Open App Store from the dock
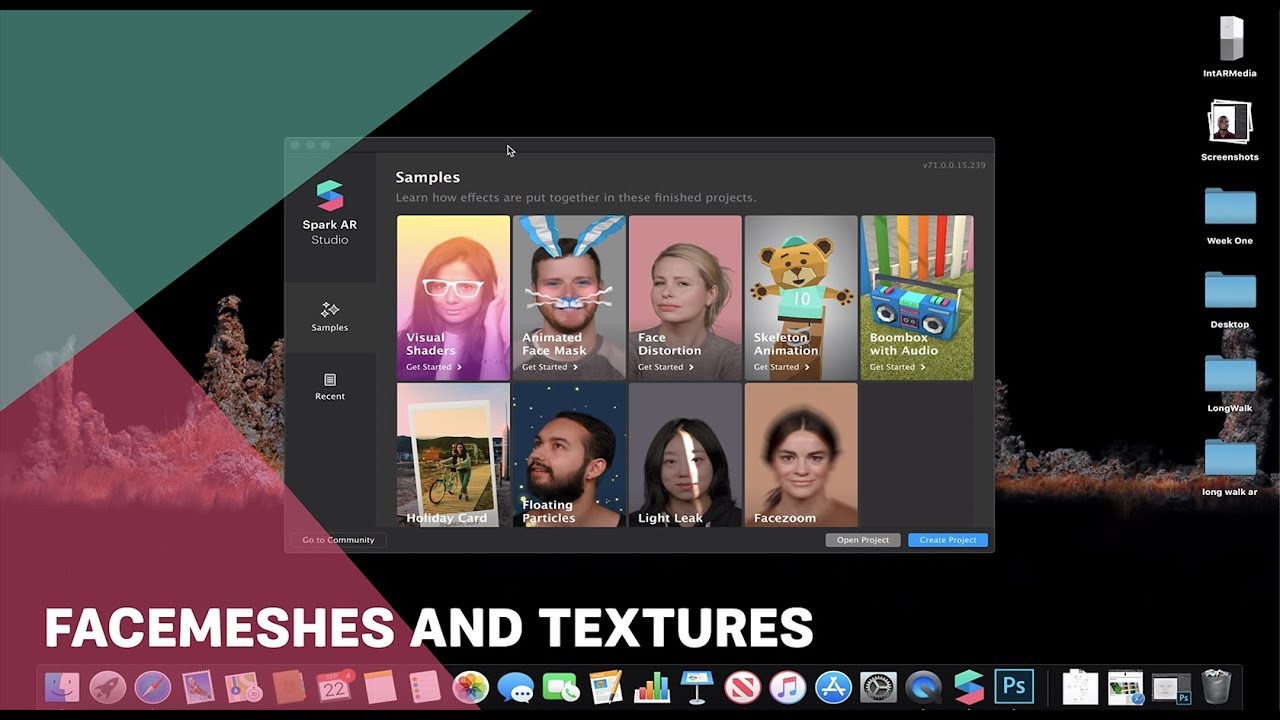Screen dimensions: 1280x720 point(833,687)
